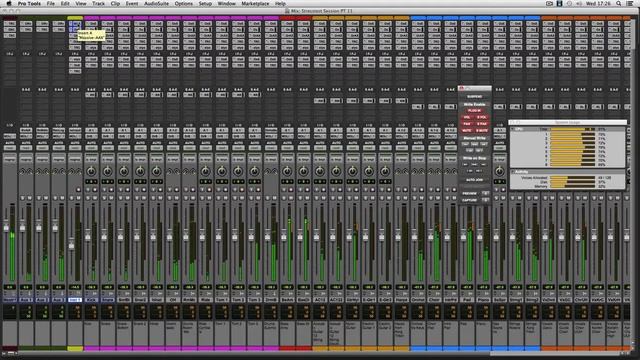
Task: Open the group selector on Orchst track
Action: coord(418,159)
